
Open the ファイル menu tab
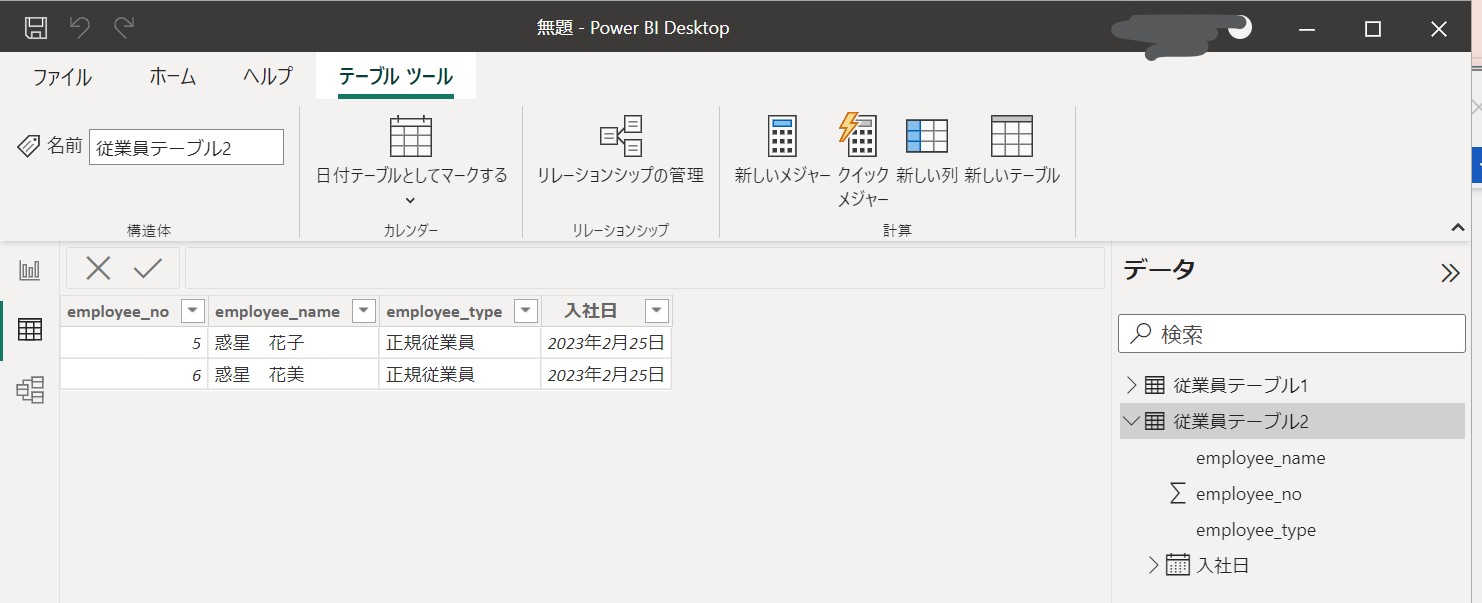click(62, 77)
